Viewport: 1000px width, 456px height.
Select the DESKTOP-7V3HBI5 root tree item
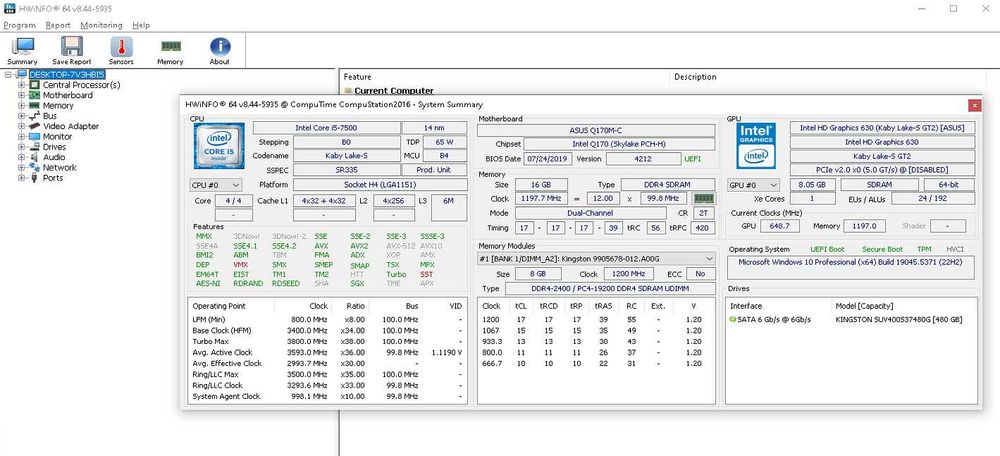click(x=67, y=75)
